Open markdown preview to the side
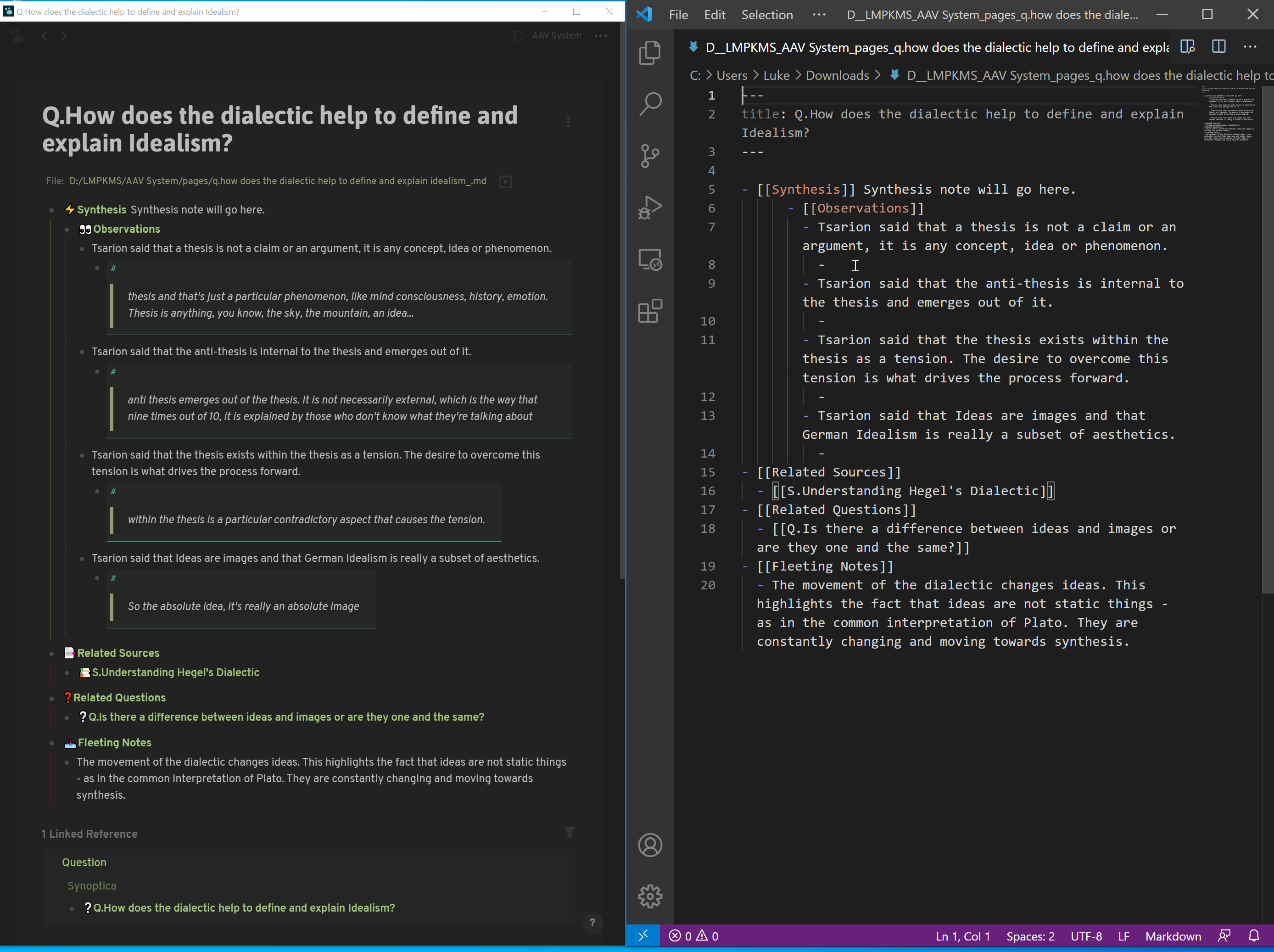Viewport: 1274px width, 952px height. [x=1187, y=47]
